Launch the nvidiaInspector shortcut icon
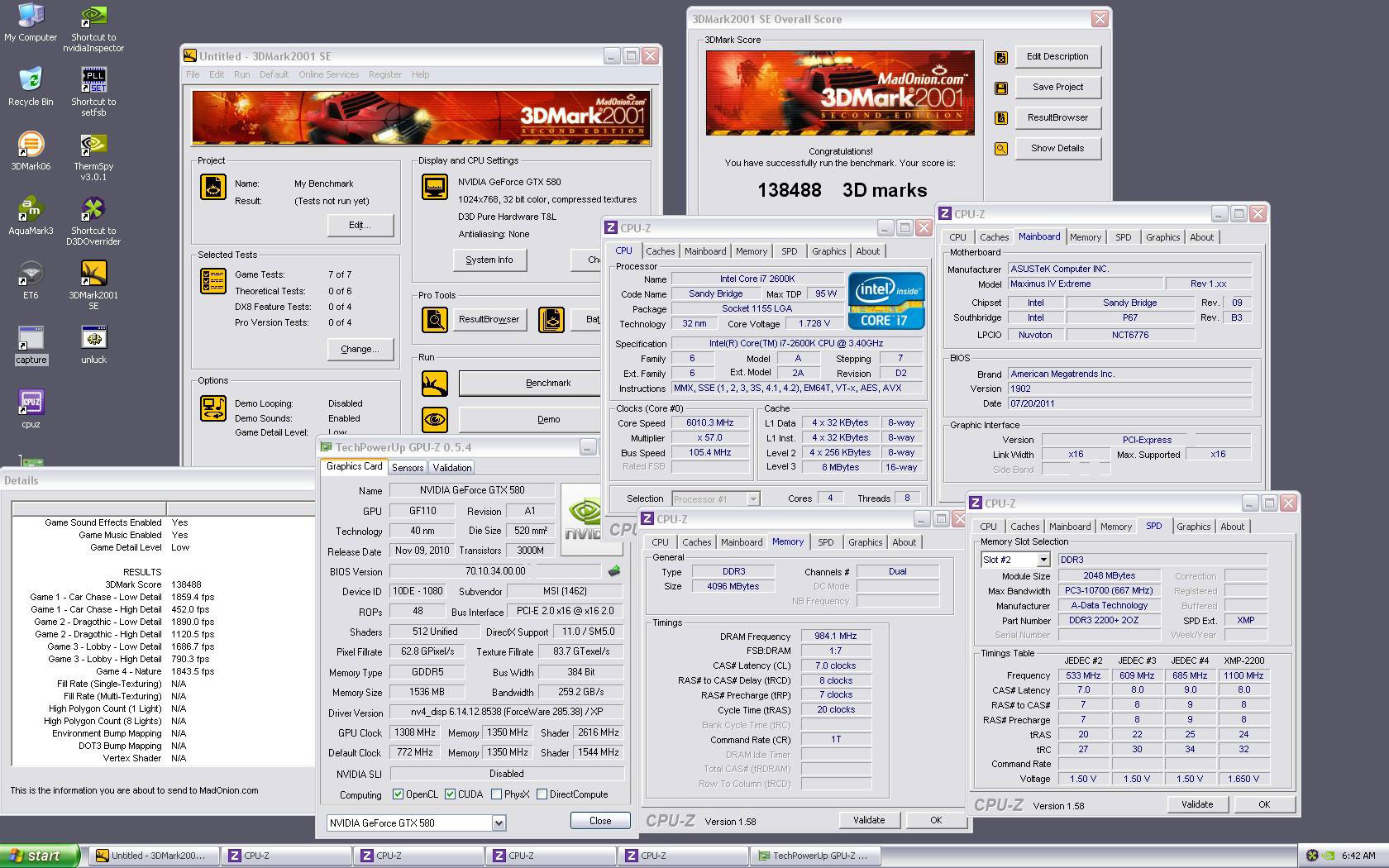The width and height of the screenshot is (1389, 868). pyautogui.click(x=93, y=29)
